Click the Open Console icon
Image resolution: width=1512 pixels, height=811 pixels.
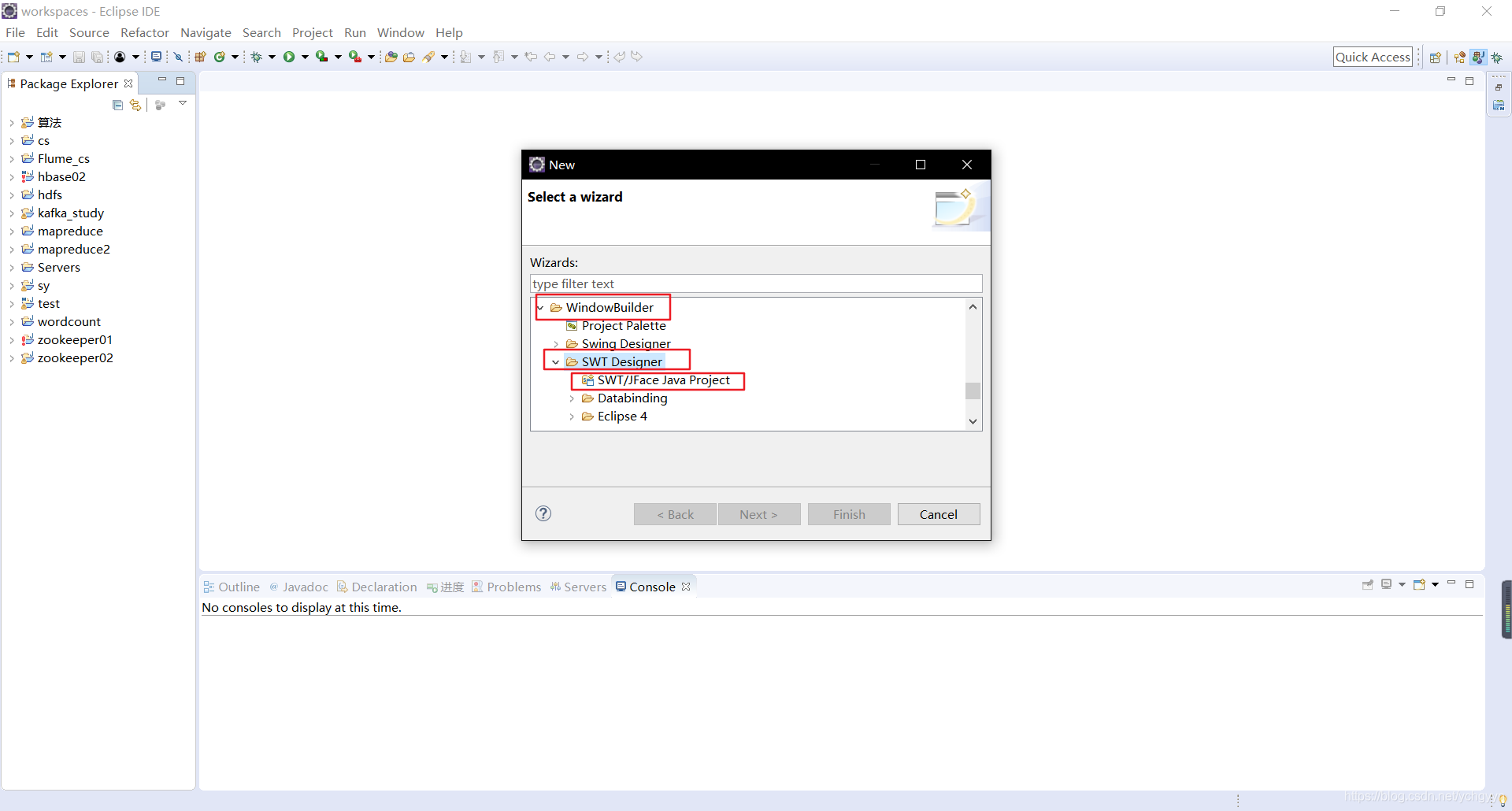pyautogui.click(x=1419, y=584)
